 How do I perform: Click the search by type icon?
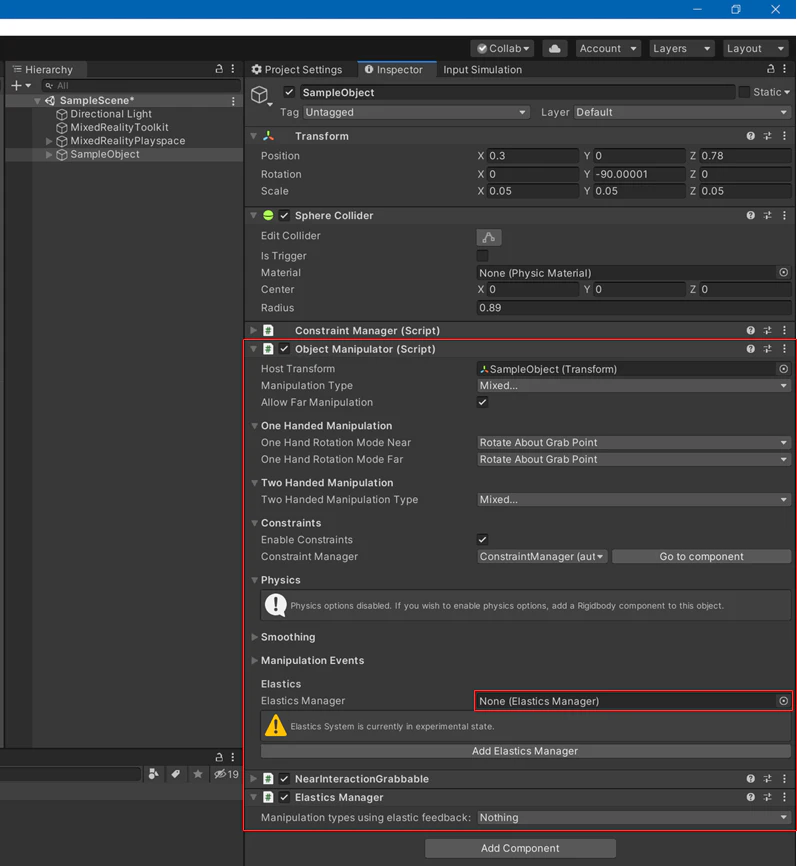[x=154, y=774]
